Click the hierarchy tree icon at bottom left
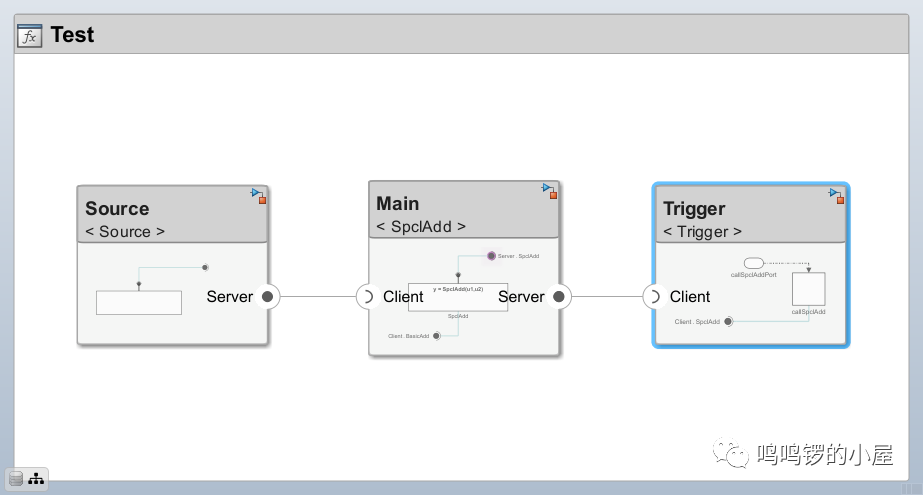The image size is (923, 495). 36,479
